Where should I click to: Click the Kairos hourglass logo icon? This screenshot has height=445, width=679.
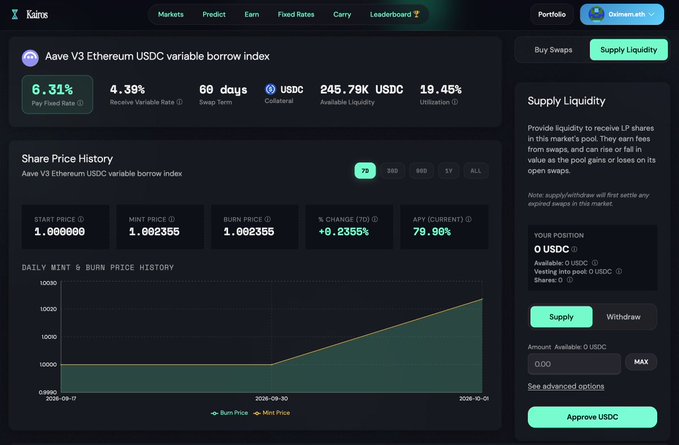coord(15,14)
